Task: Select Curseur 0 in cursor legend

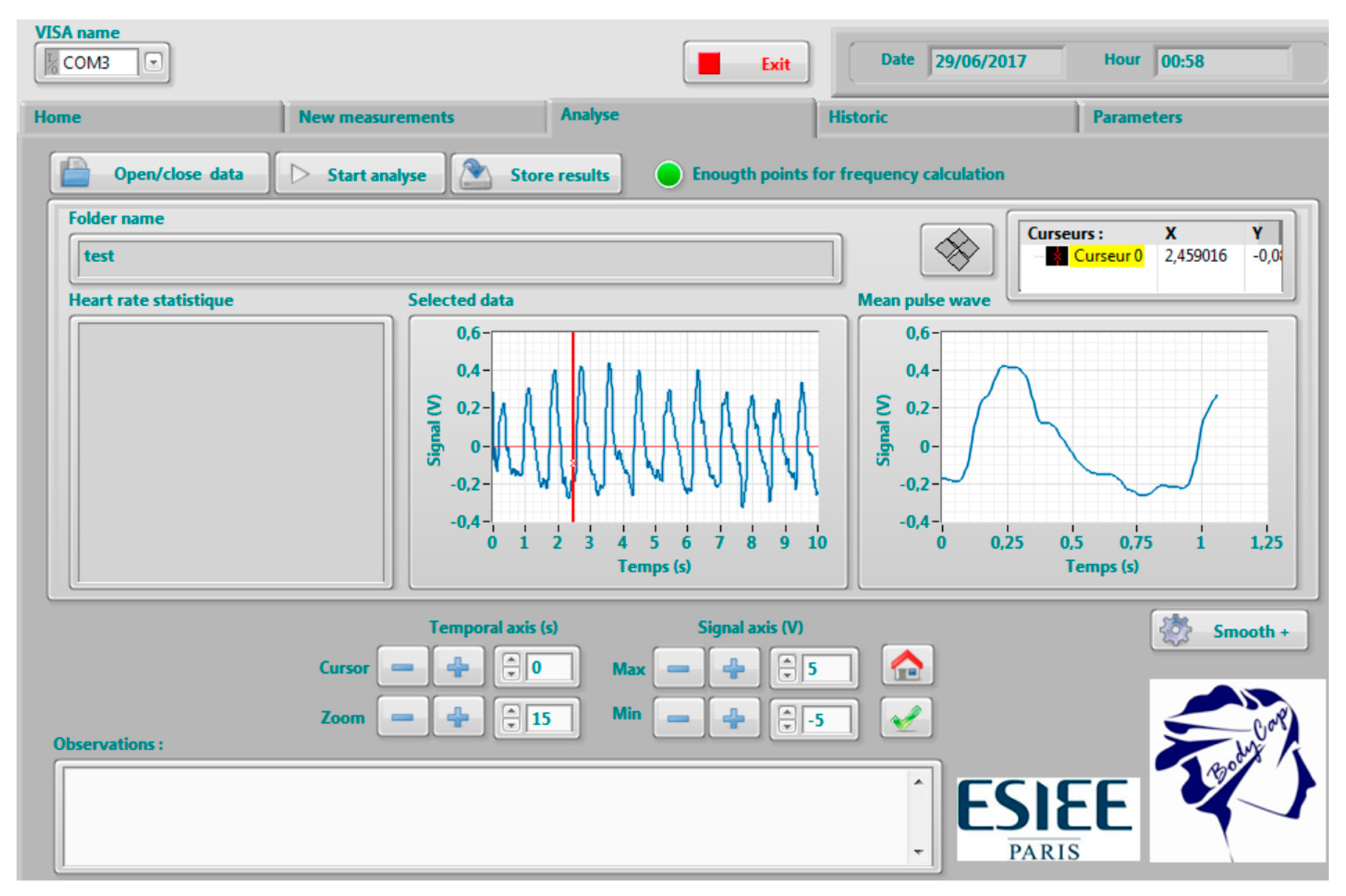Action: [1107, 256]
